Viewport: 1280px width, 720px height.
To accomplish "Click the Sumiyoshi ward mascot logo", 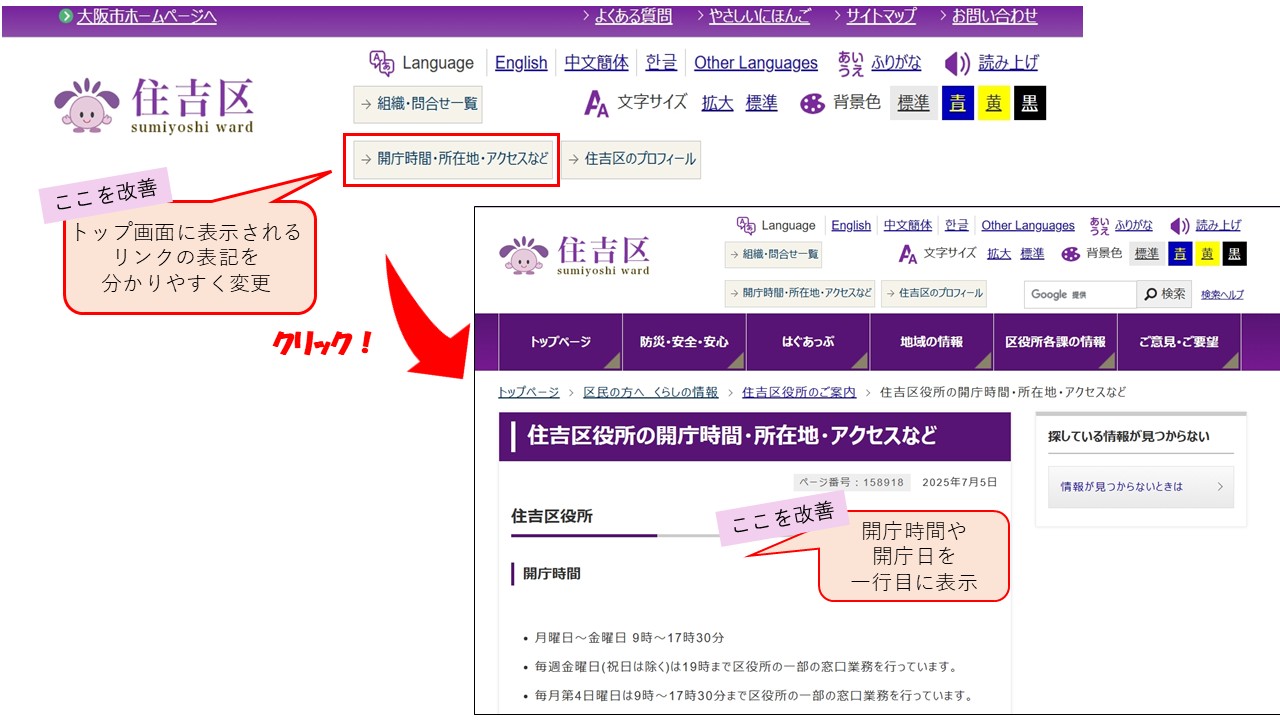I will point(84,106).
